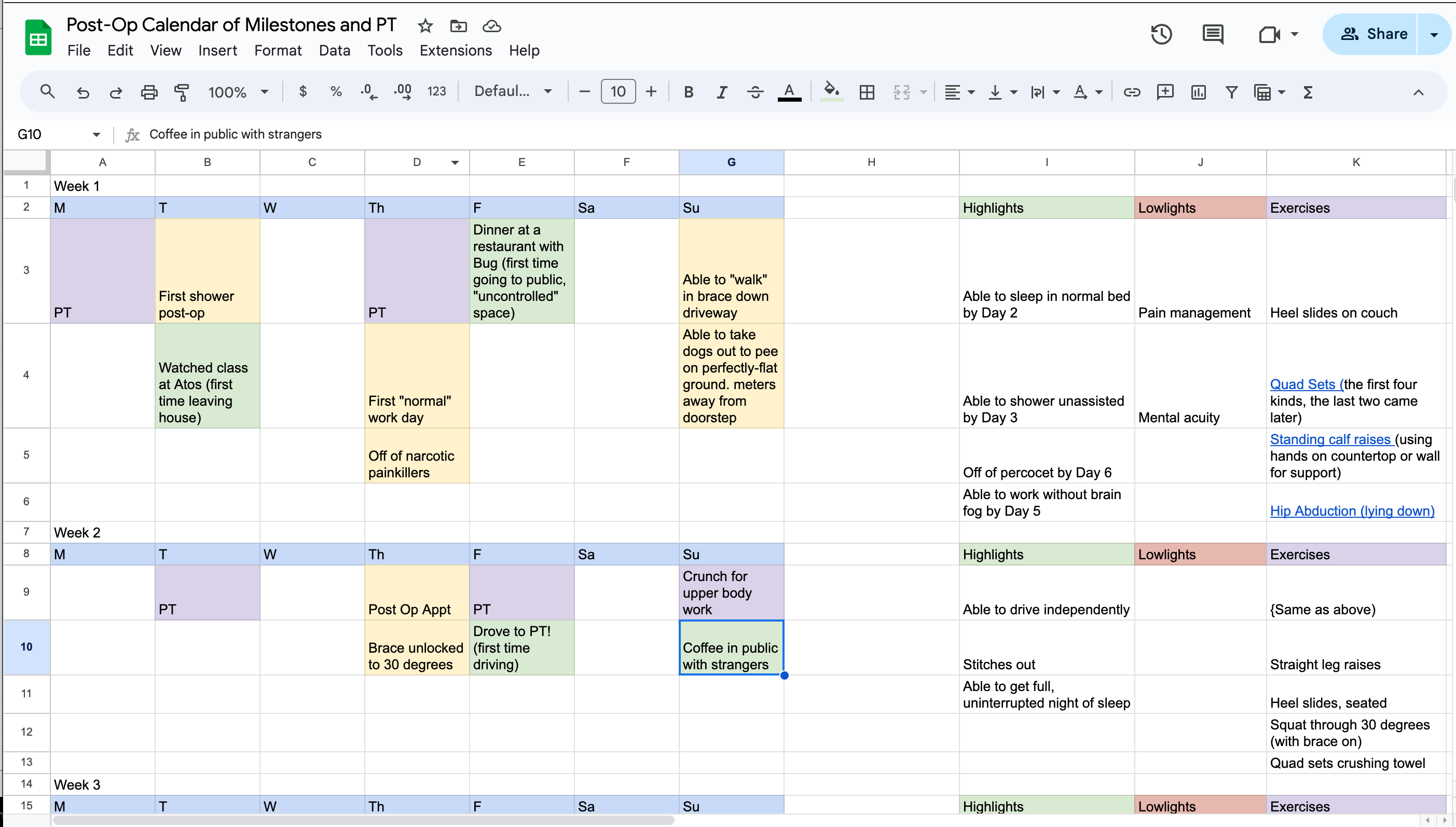Star this spreadsheet document
The height and width of the screenshot is (827, 1456).
coord(425,25)
